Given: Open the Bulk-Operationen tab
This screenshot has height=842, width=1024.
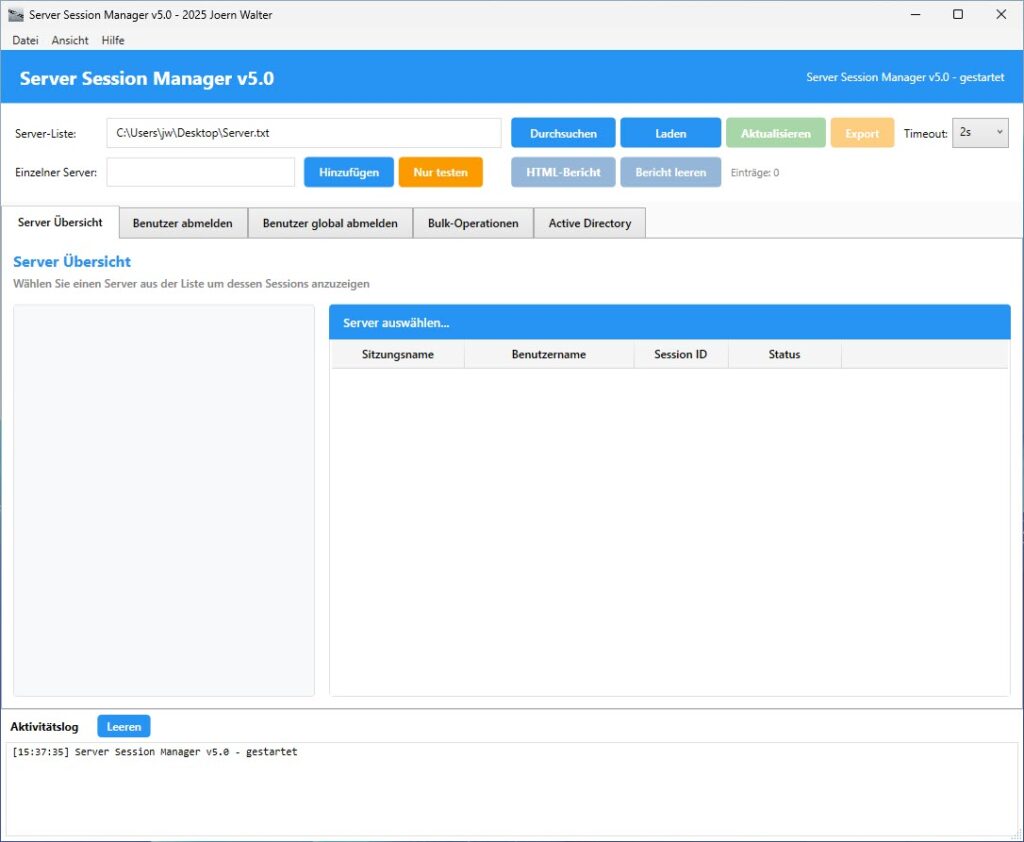Looking at the screenshot, I should (x=473, y=222).
